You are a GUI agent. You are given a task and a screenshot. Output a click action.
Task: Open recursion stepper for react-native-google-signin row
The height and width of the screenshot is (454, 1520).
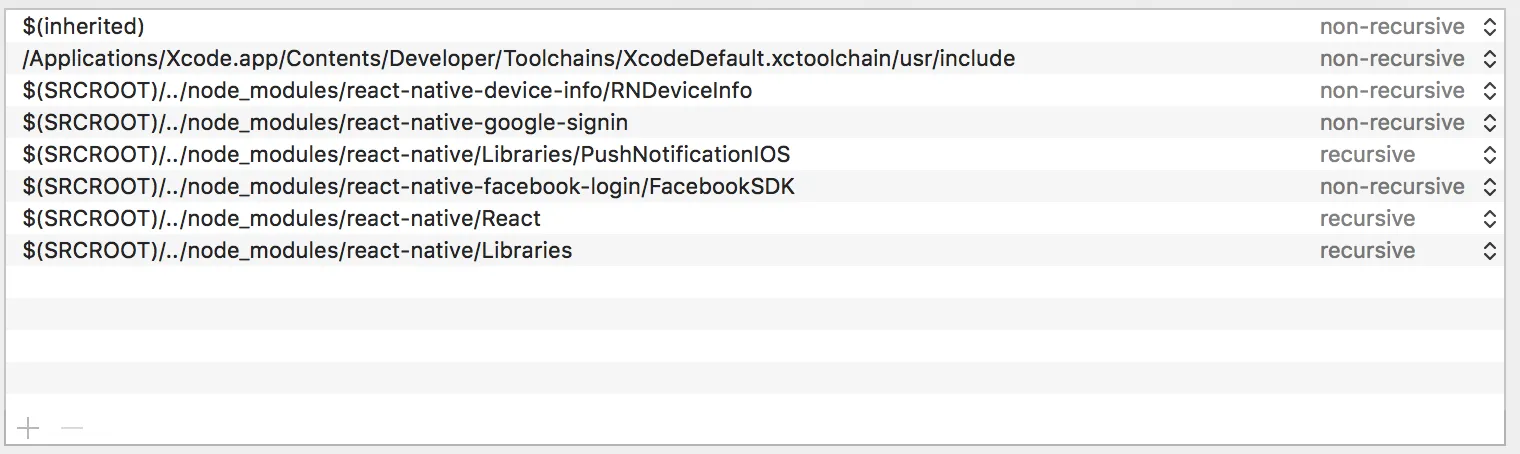[1489, 123]
